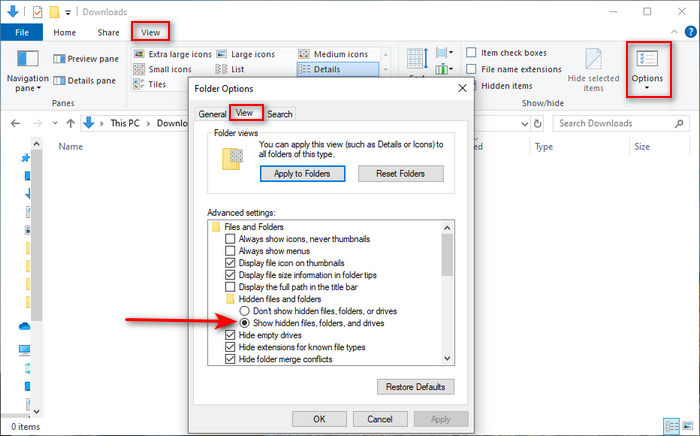Select OneDrive cloud in sidebar
This screenshot has width=700, height=436.
24,326
